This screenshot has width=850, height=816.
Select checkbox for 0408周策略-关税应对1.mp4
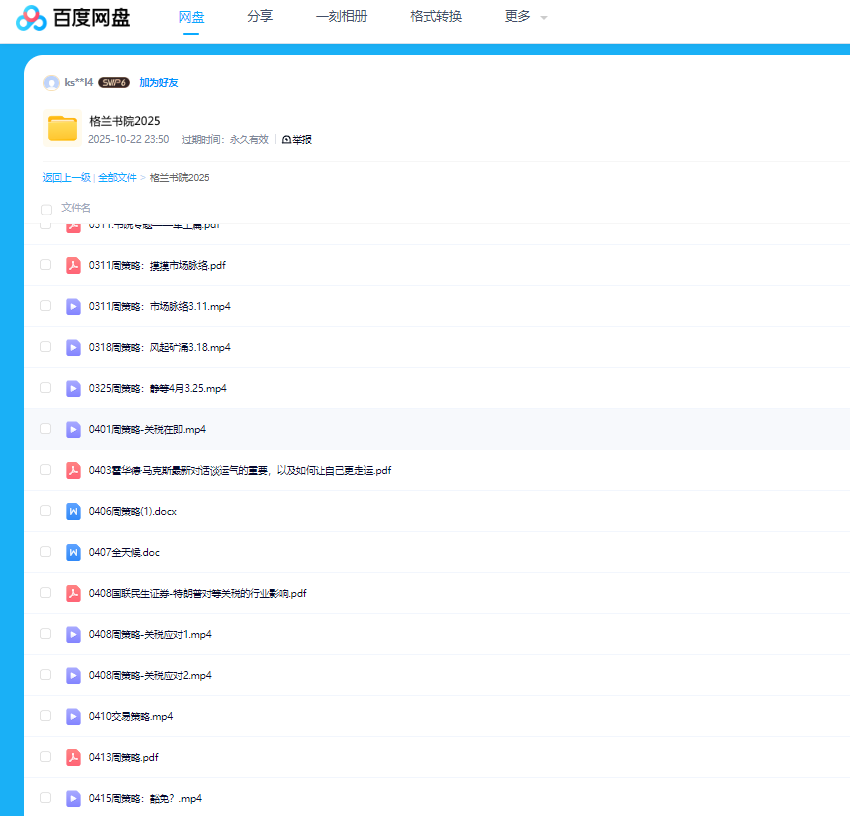(45, 634)
